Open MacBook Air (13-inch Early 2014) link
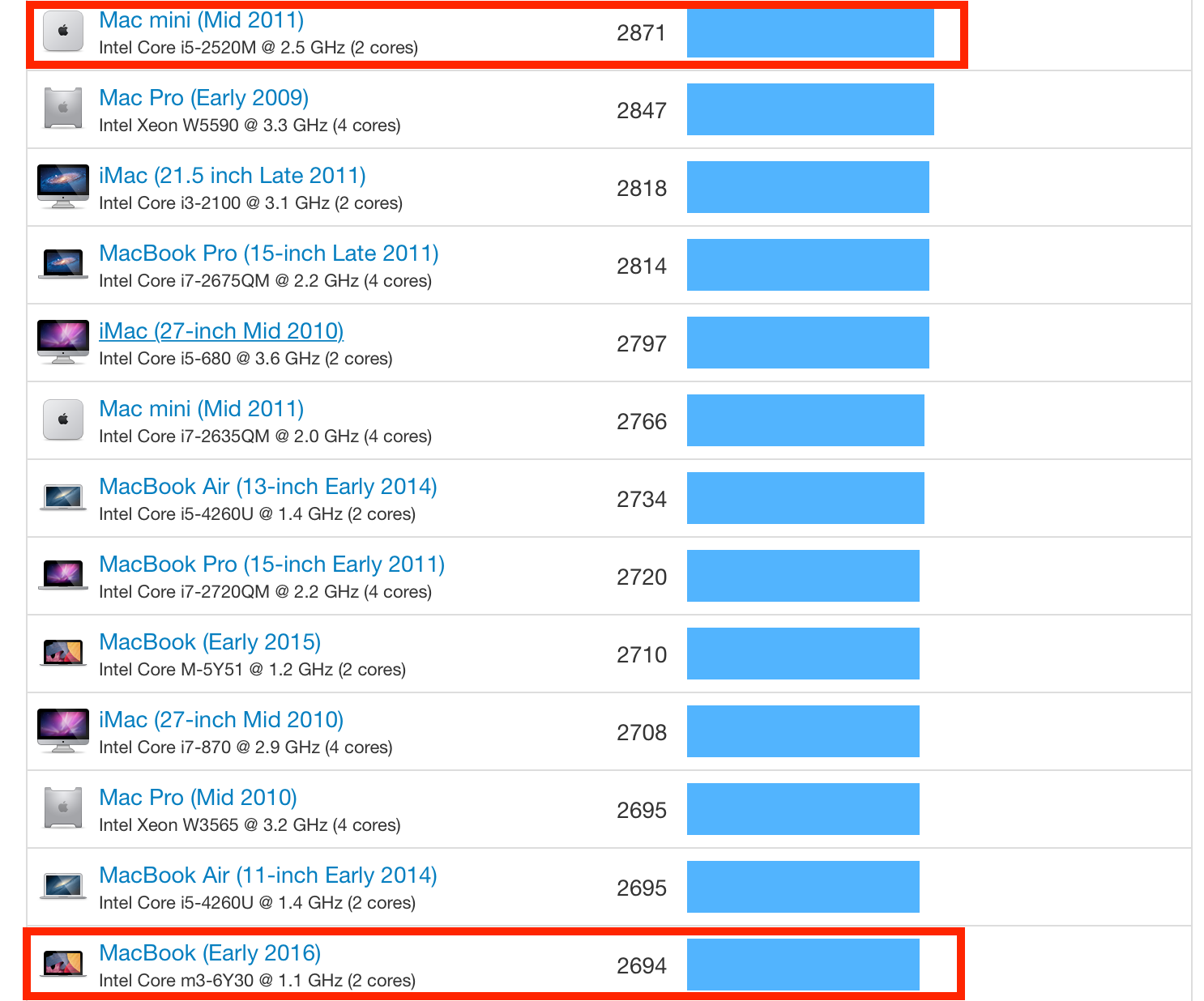 267,487
